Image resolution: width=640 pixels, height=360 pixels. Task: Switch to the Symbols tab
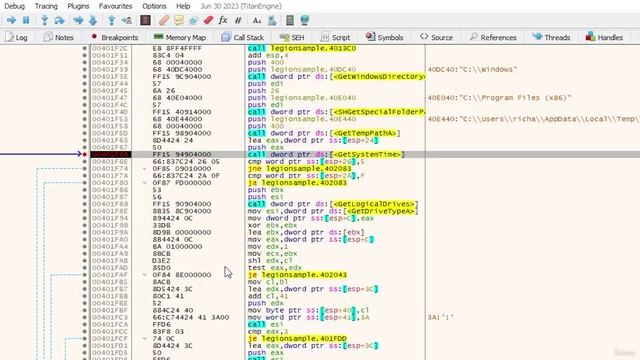pos(384,37)
